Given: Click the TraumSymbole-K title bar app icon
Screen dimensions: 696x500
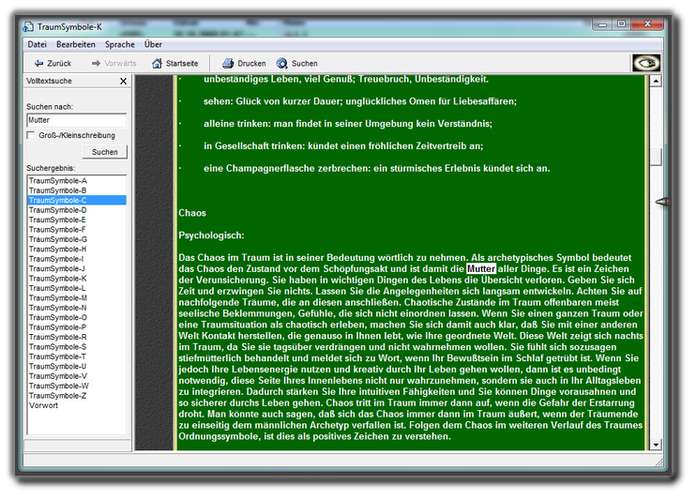Looking at the screenshot, I should (x=28, y=27).
